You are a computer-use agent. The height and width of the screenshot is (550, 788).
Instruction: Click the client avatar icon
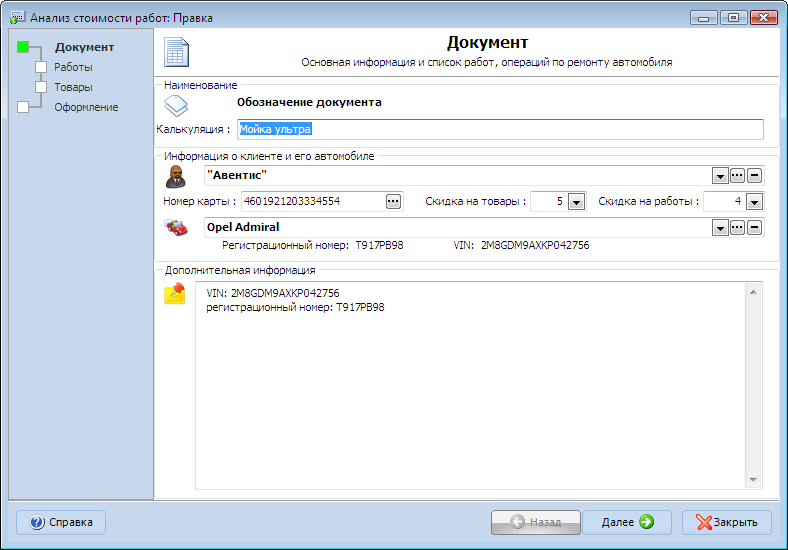pyautogui.click(x=176, y=177)
